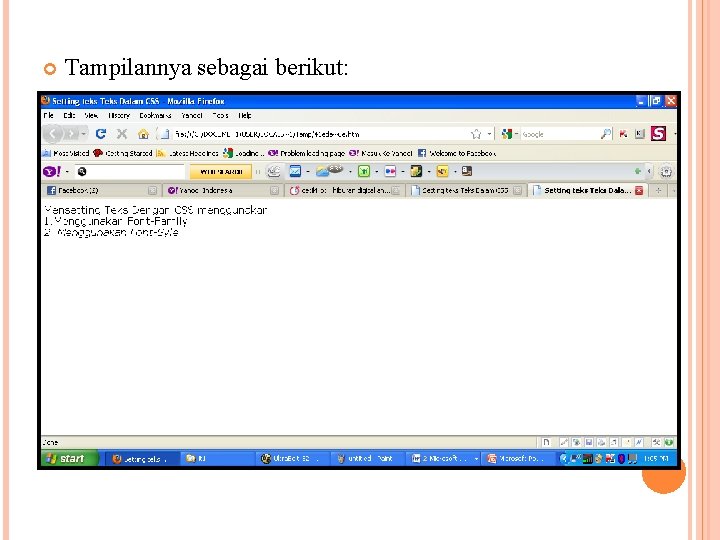
Task: Expand the Yahoo! logo dropdown arrow
Action: [68, 172]
